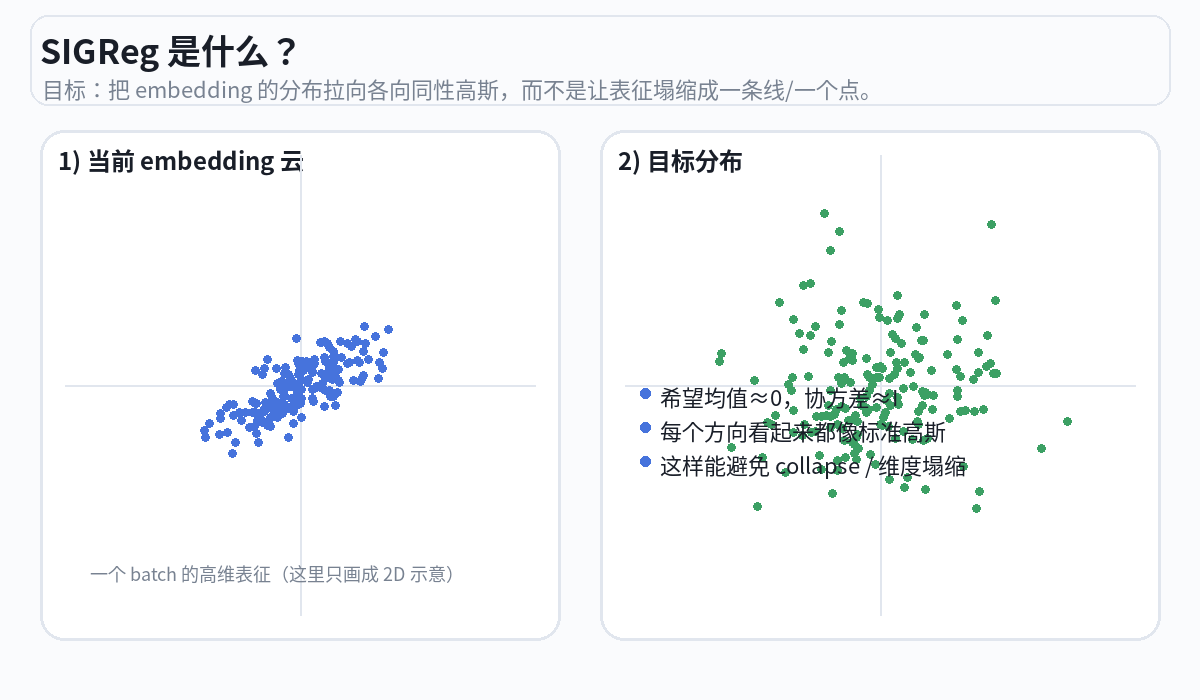Click the lowest blue embedding point

click(232, 453)
